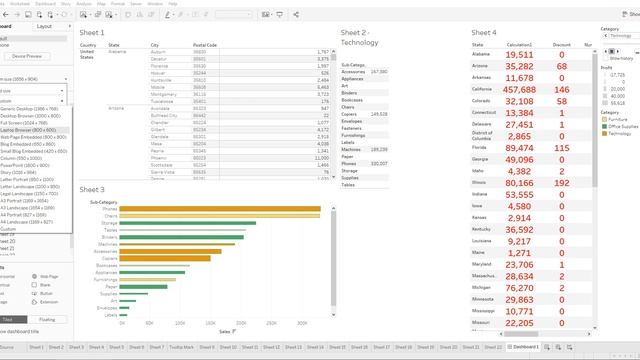The height and width of the screenshot is (360, 640).
Task: Click the Presentation Mode icon
Action: pyautogui.click(x=280, y=15)
